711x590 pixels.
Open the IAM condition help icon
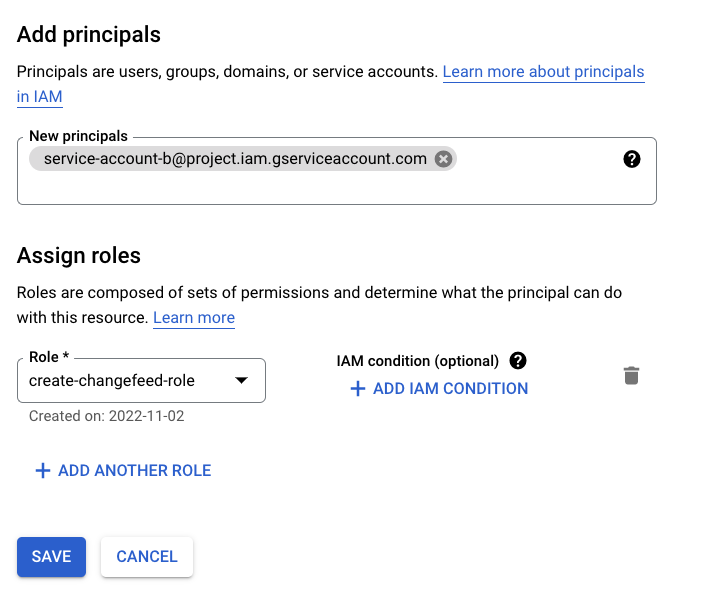pyautogui.click(x=518, y=361)
